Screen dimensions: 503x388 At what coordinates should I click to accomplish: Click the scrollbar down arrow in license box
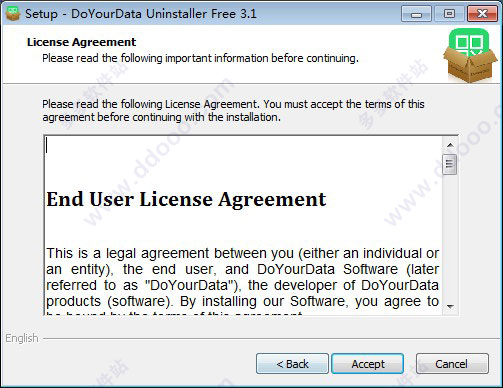(450, 307)
